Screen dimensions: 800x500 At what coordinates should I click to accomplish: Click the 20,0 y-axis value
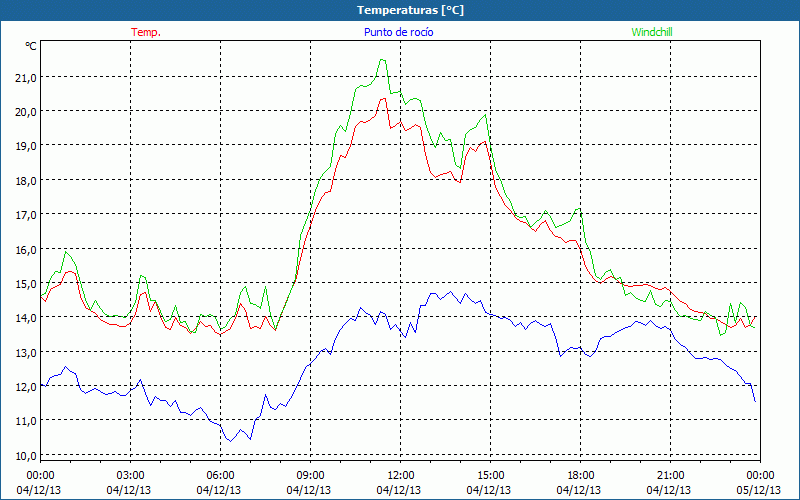coord(27,112)
